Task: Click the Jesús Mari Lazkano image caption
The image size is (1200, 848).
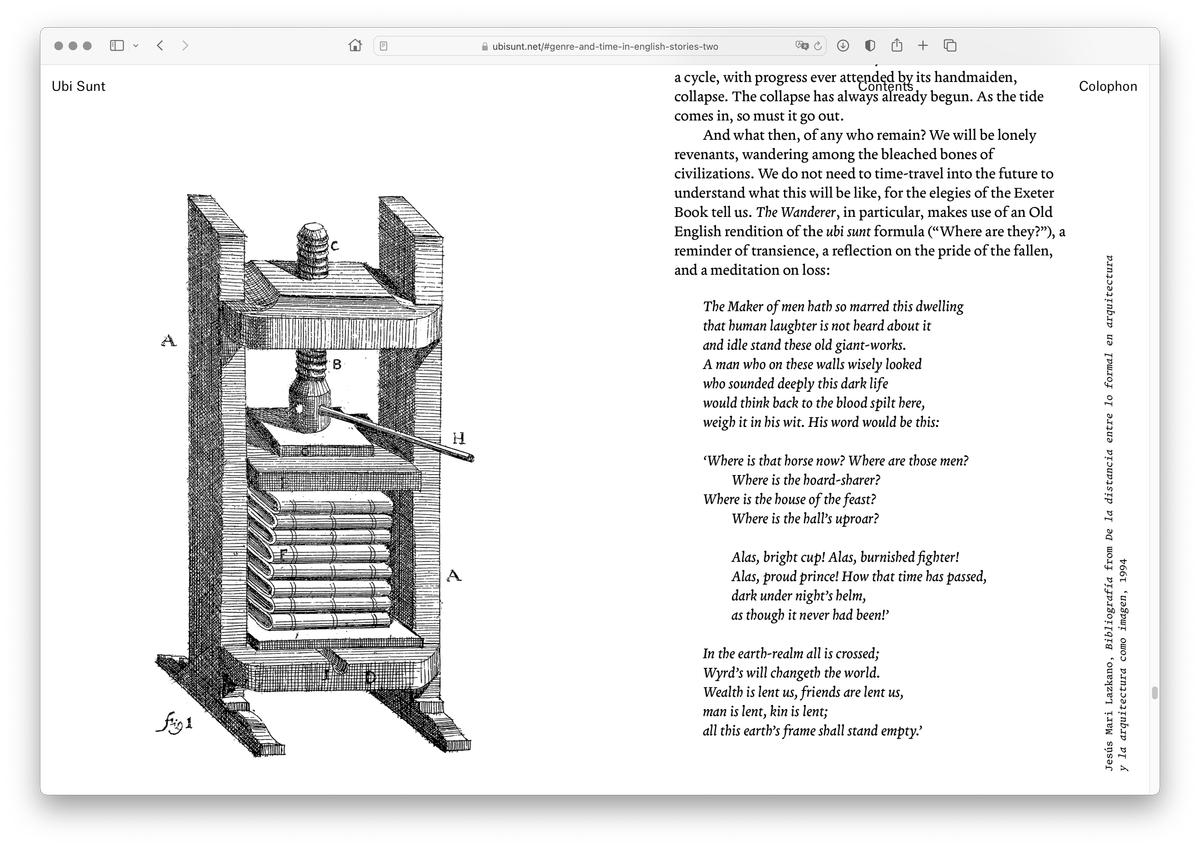Action: point(1115,512)
